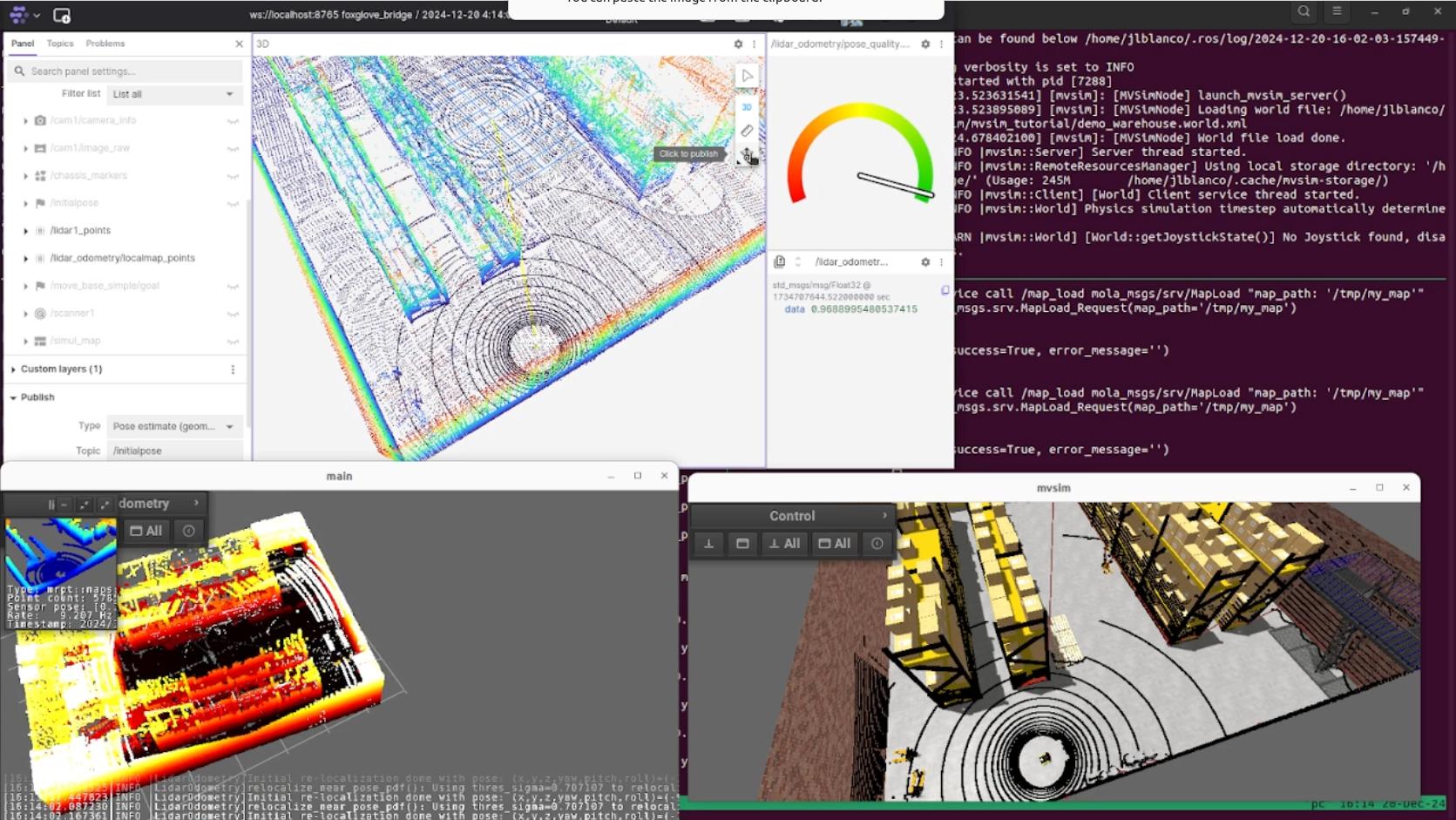This screenshot has width=1456, height=820.
Task: Click the gauge needle in pose quality panel
Action: coord(896,185)
